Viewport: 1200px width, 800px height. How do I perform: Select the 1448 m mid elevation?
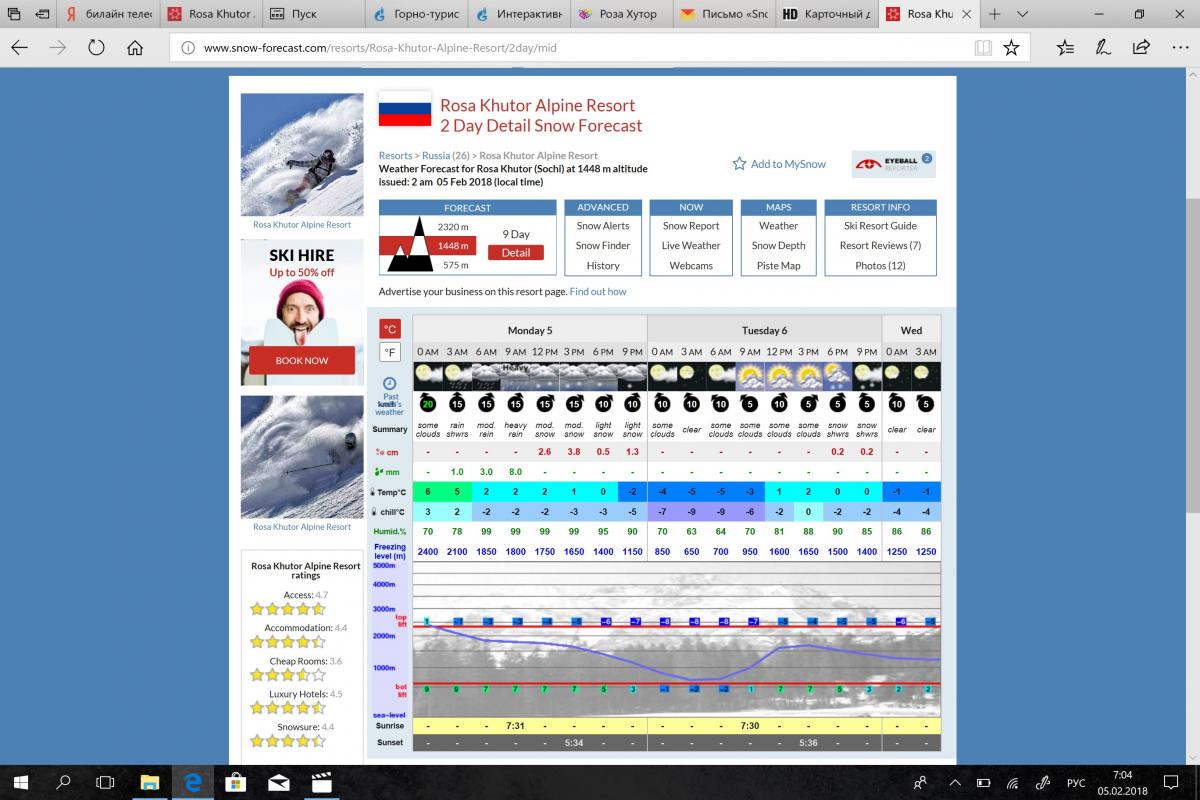[x=453, y=246]
